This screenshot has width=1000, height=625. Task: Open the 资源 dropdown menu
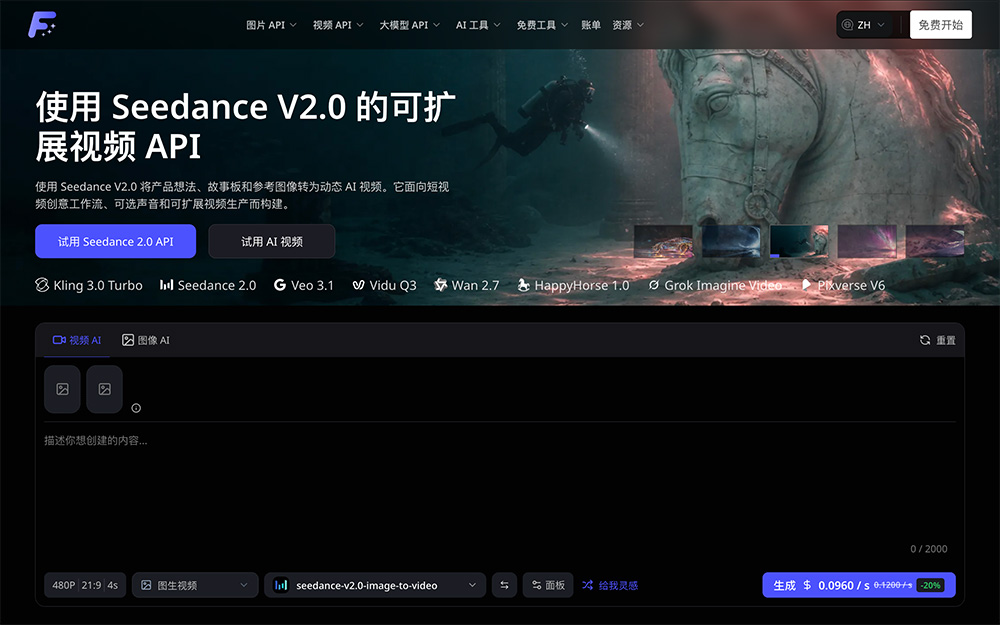point(628,25)
